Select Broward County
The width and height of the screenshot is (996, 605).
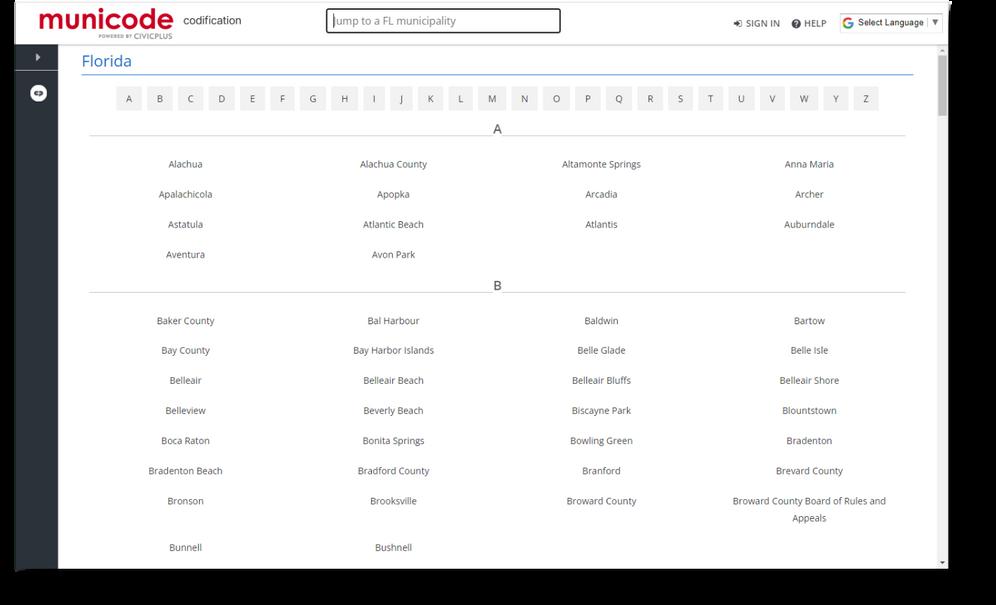point(601,501)
